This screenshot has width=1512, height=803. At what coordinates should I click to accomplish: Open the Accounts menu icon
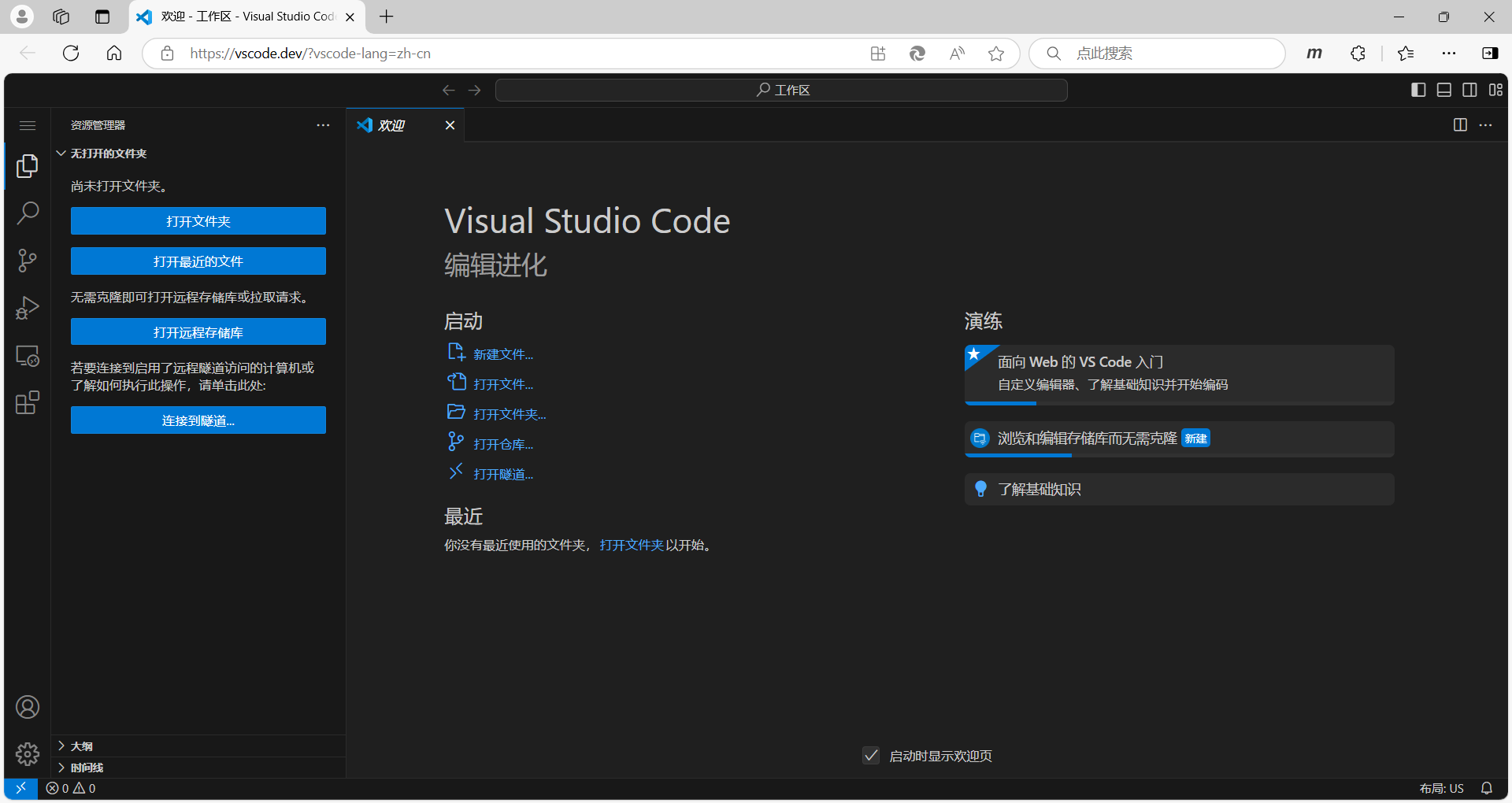click(28, 707)
